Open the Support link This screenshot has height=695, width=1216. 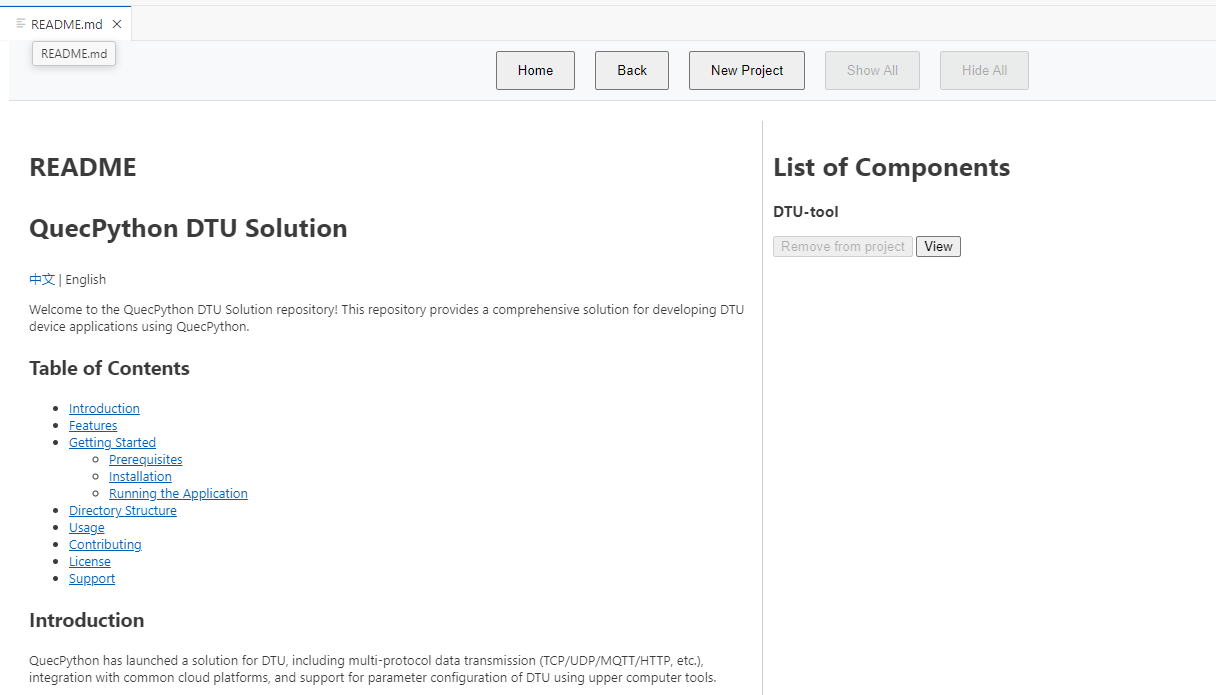92,578
